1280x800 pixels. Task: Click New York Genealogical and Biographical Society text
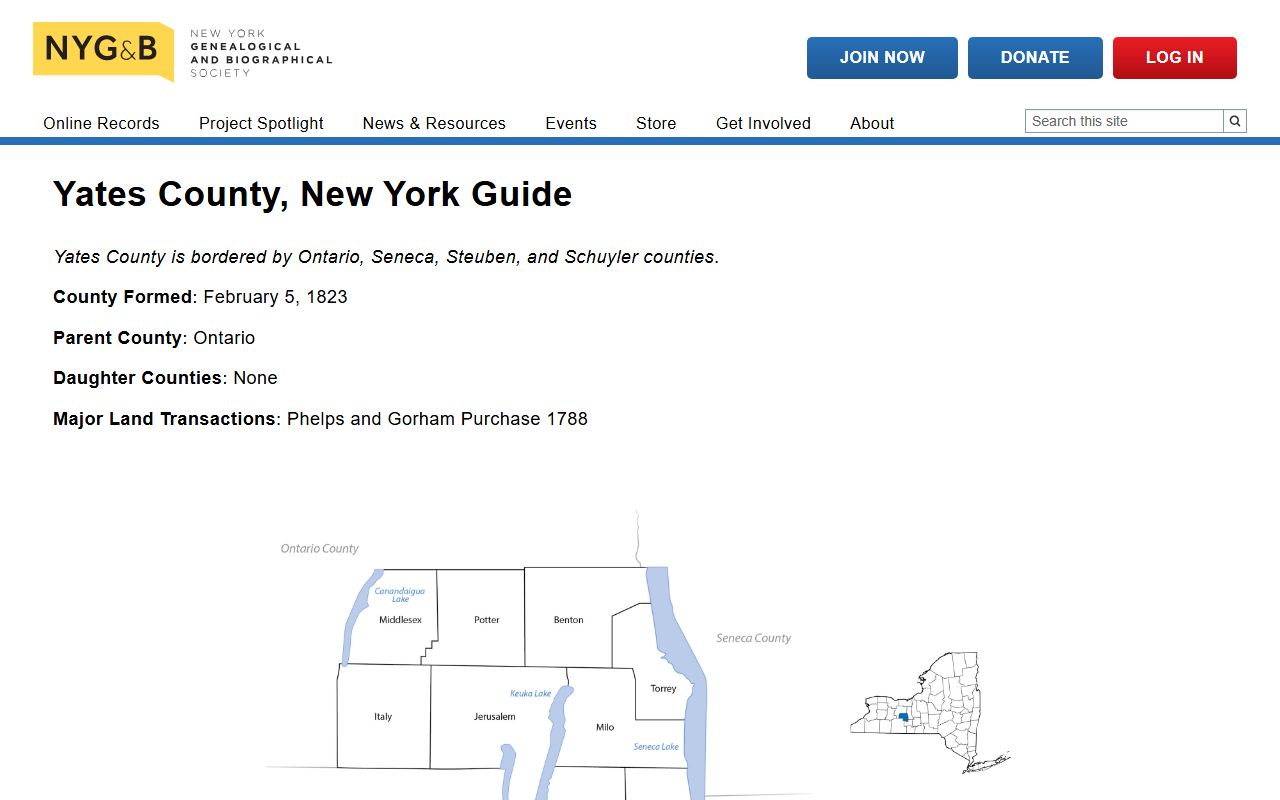[261, 53]
